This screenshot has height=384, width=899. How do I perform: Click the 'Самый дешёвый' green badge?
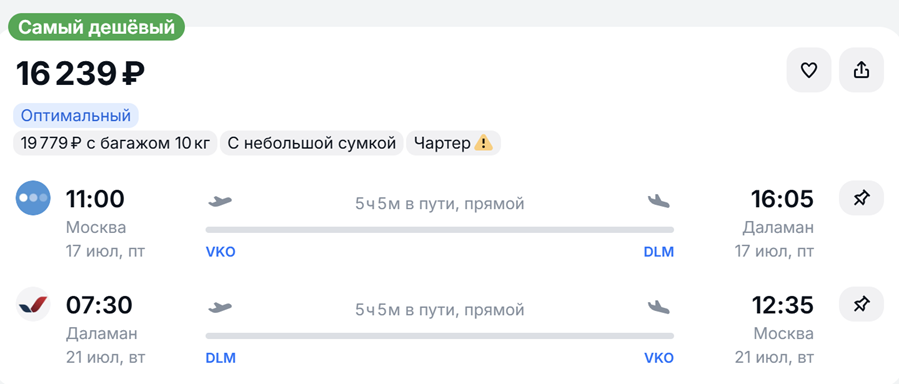96,27
